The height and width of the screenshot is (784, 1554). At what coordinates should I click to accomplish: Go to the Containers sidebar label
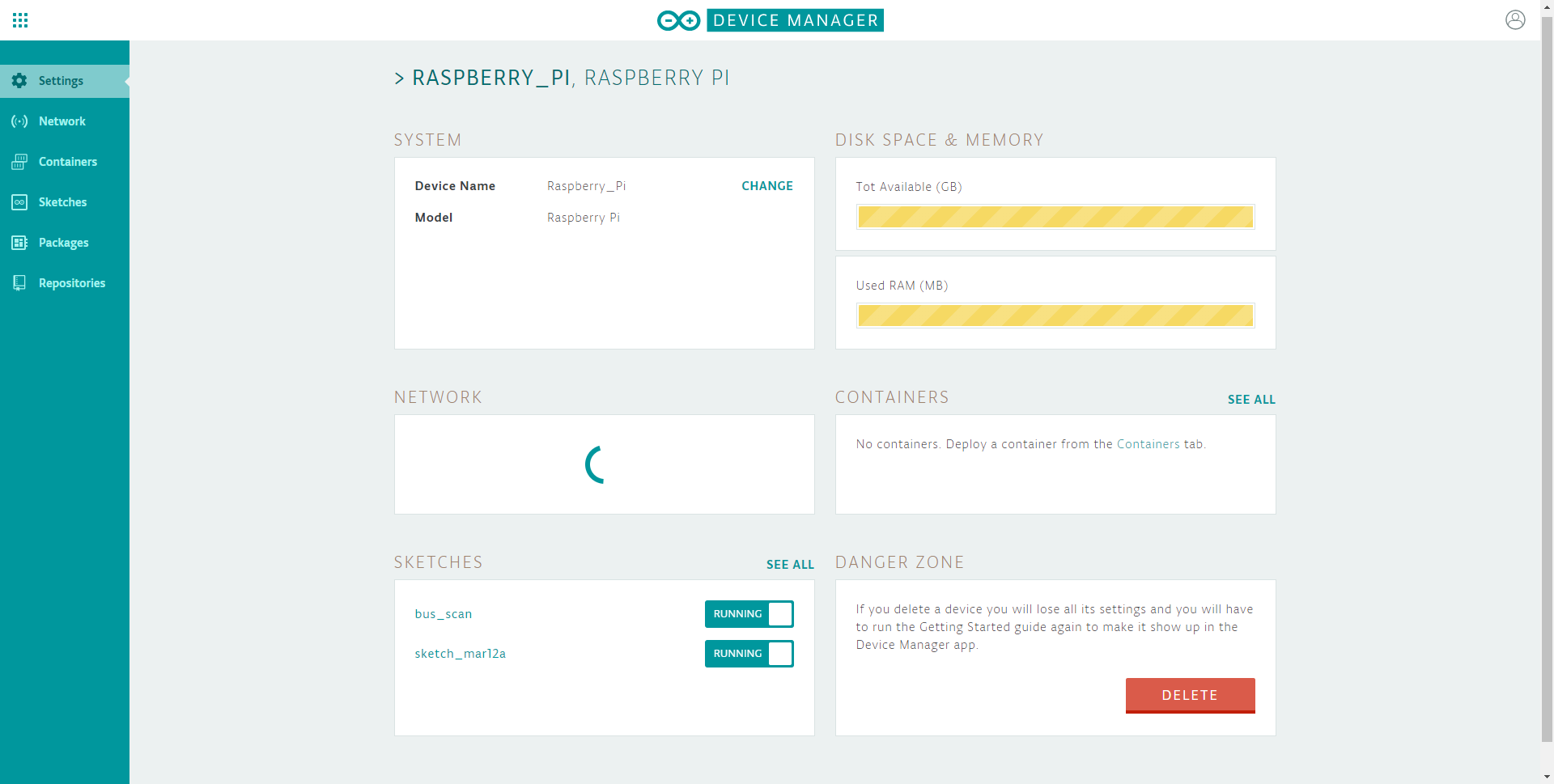click(68, 162)
